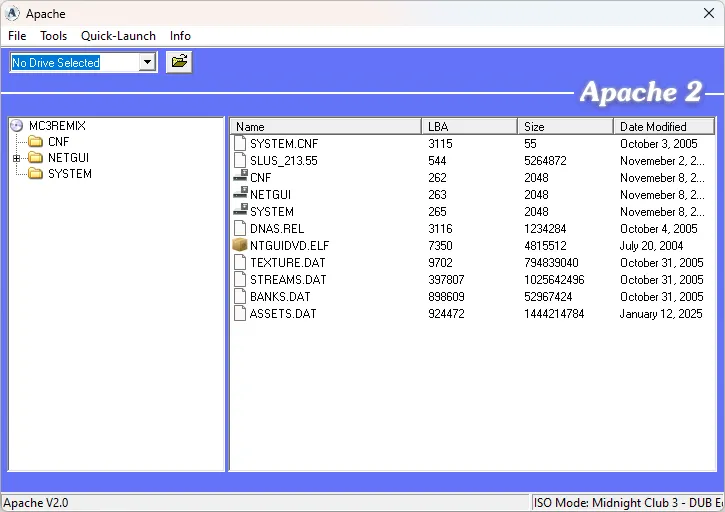This screenshot has width=725, height=512.
Task: Select the MC3REMIX root label in tree
Action: 57,125
